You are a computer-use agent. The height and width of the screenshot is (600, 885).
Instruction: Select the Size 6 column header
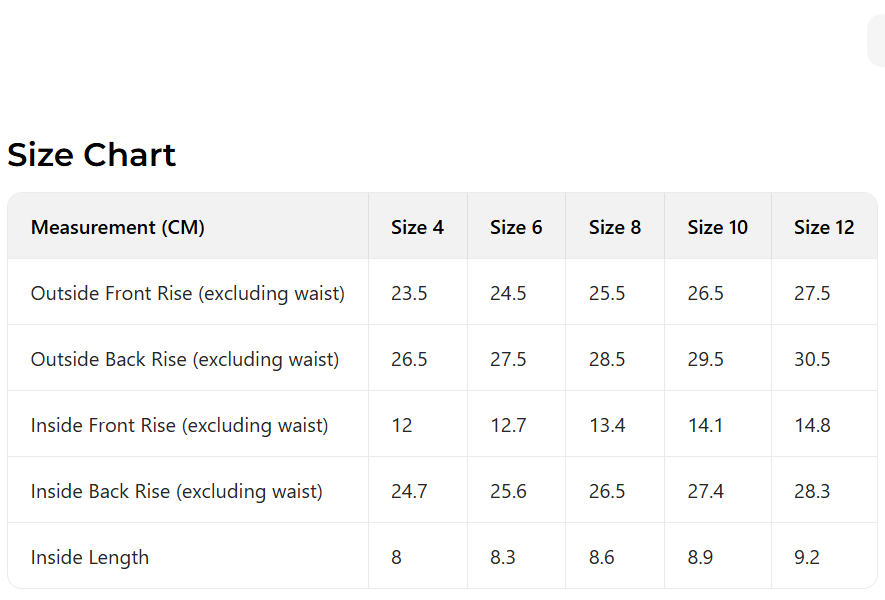click(x=516, y=227)
